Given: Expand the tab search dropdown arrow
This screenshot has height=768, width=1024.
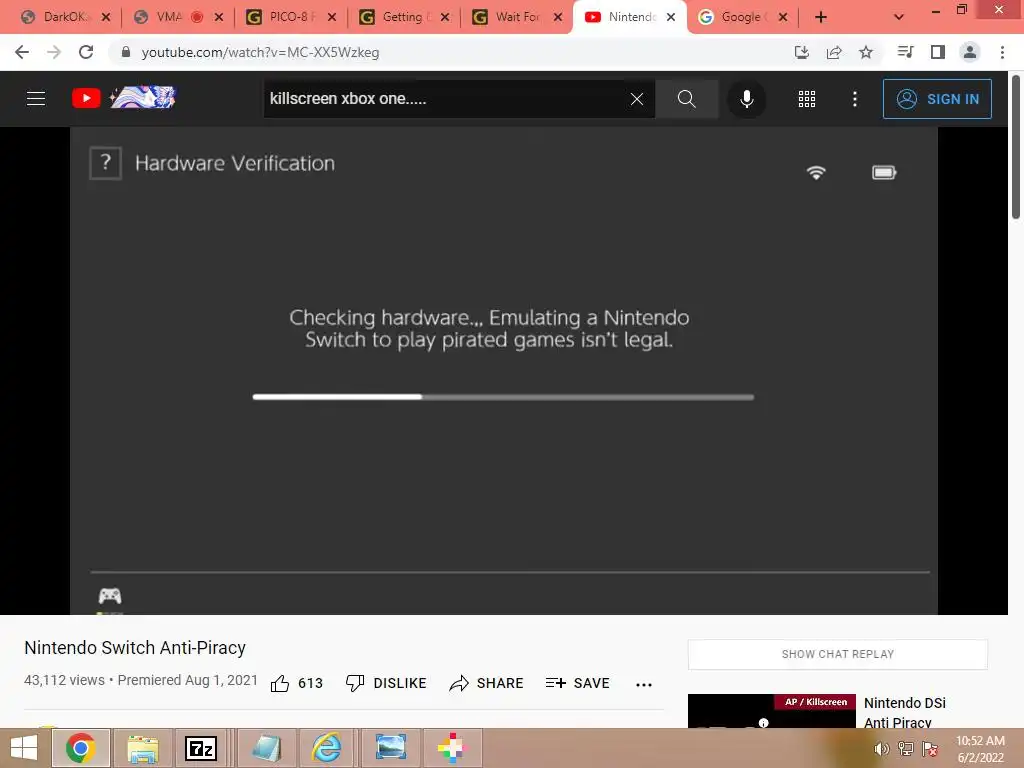Looking at the screenshot, I should [x=899, y=17].
